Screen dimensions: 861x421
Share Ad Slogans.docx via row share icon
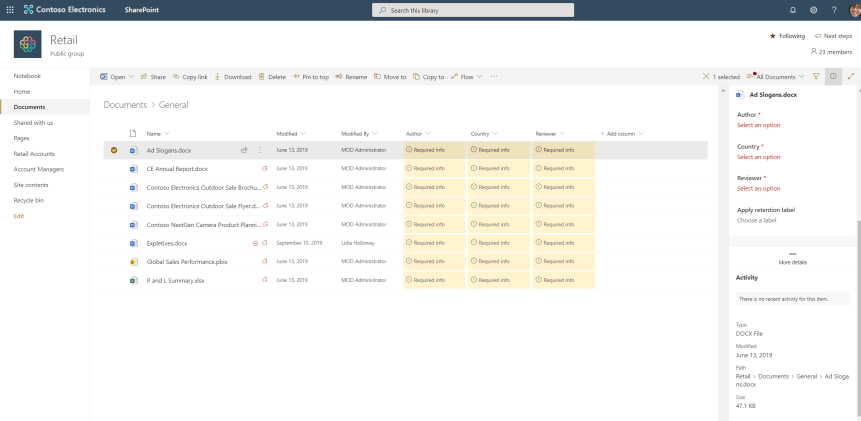point(244,150)
